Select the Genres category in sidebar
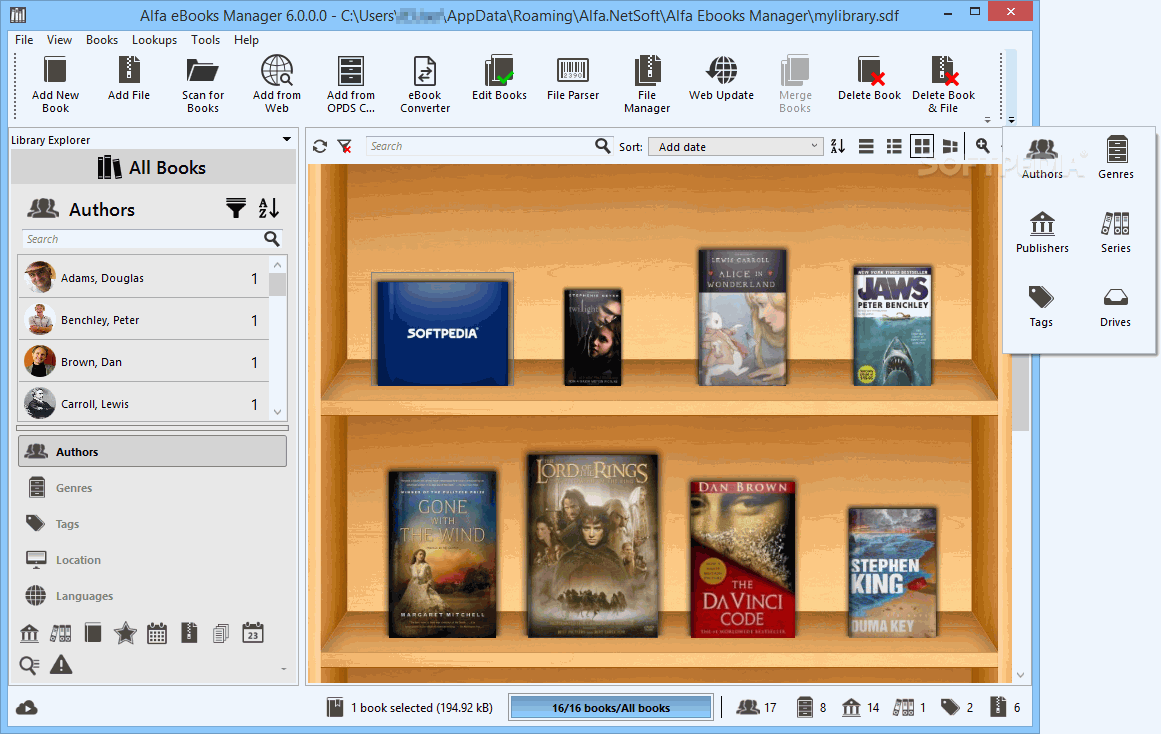 (153, 487)
